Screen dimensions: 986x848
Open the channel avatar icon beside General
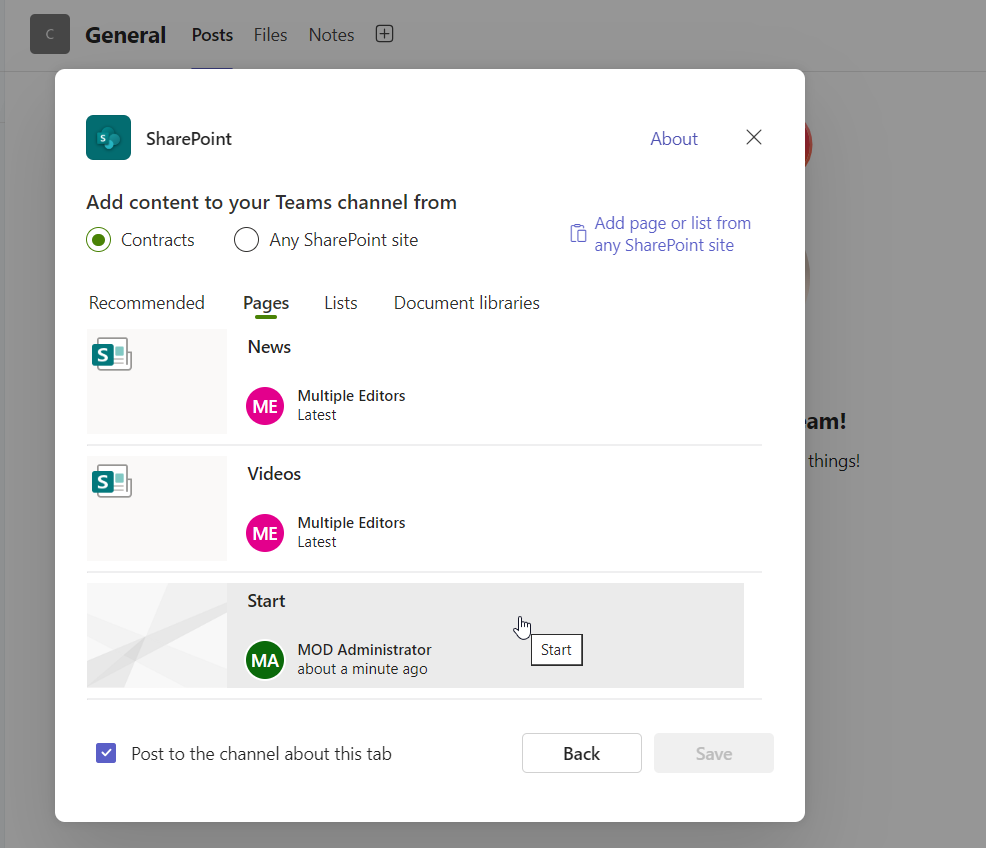[x=49, y=33]
